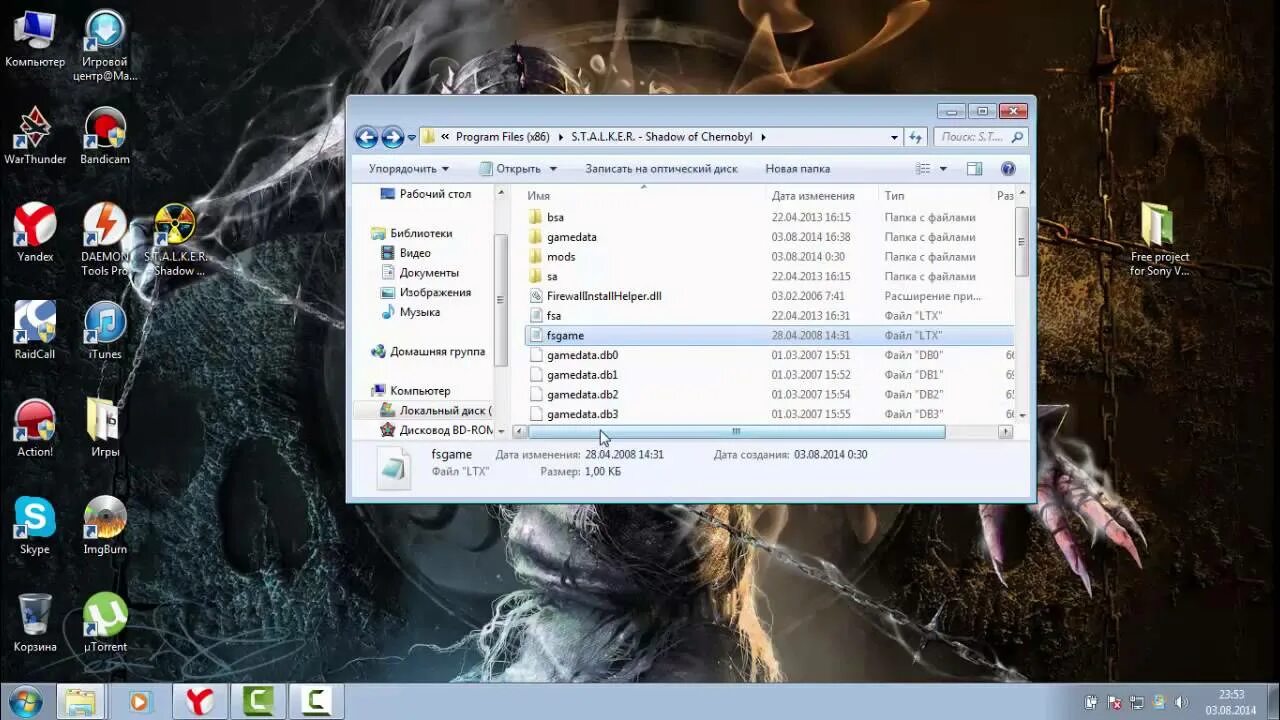Screen dimensions: 1280x720
Task: Open the Музыка library
Action: click(x=411, y=312)
